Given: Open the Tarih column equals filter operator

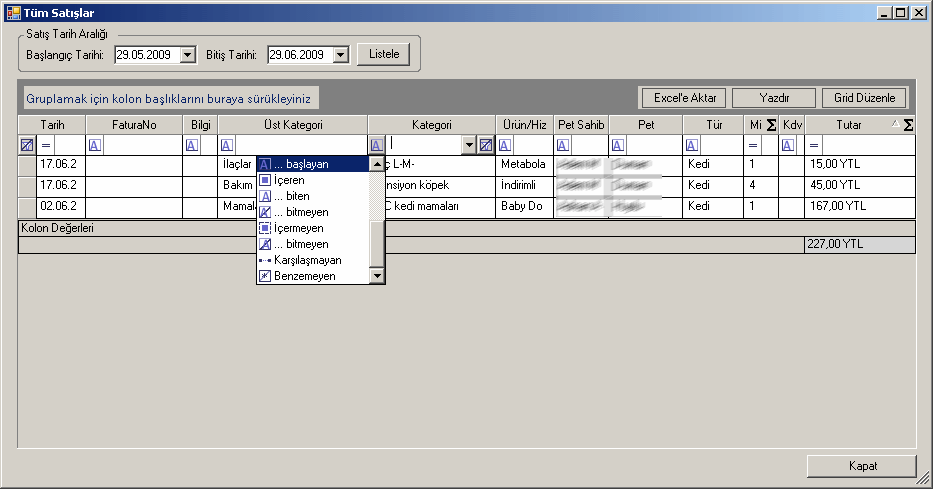Looking at the screenshot, I should click(x=46, y=145).
